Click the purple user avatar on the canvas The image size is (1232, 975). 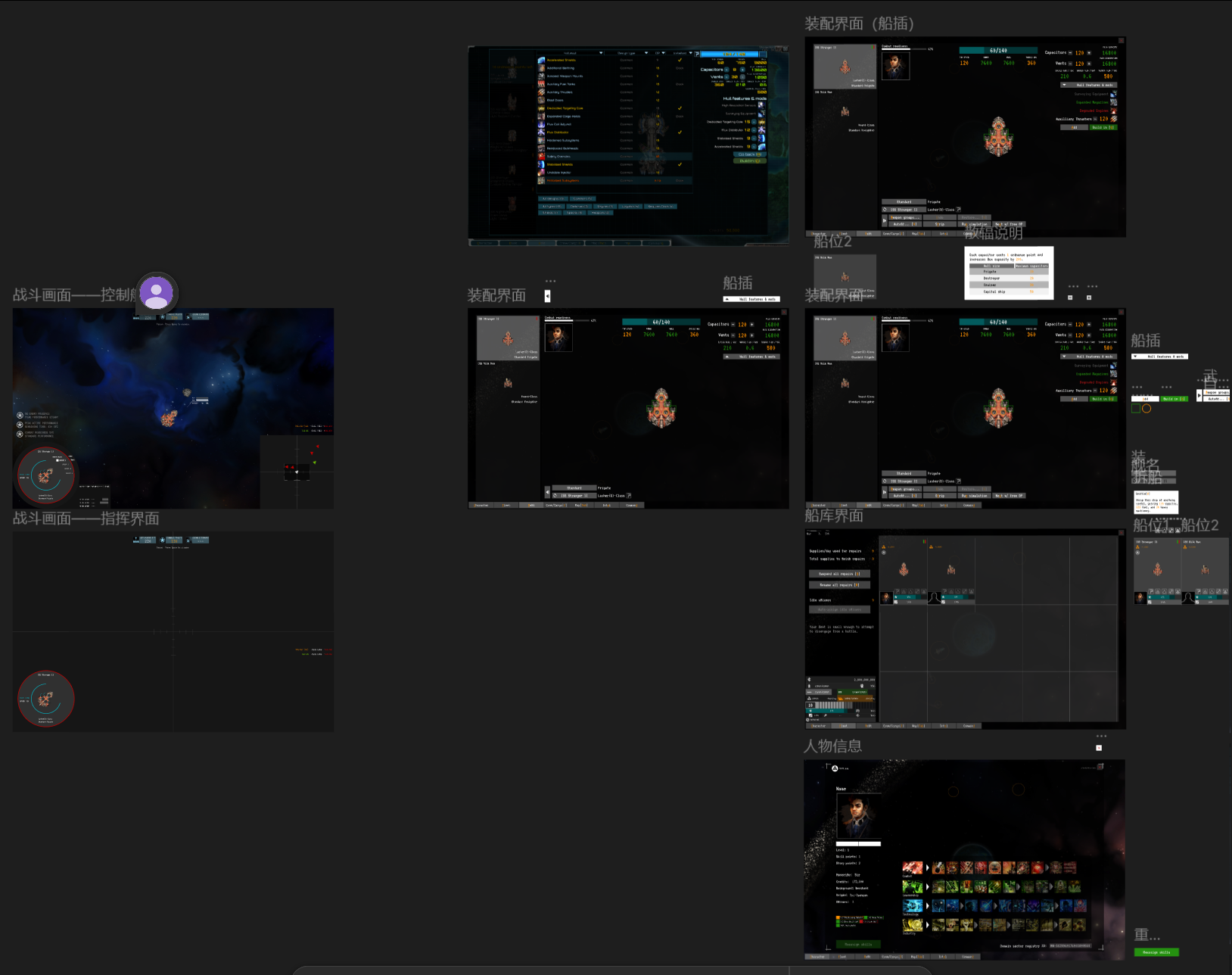pos(157,292)
